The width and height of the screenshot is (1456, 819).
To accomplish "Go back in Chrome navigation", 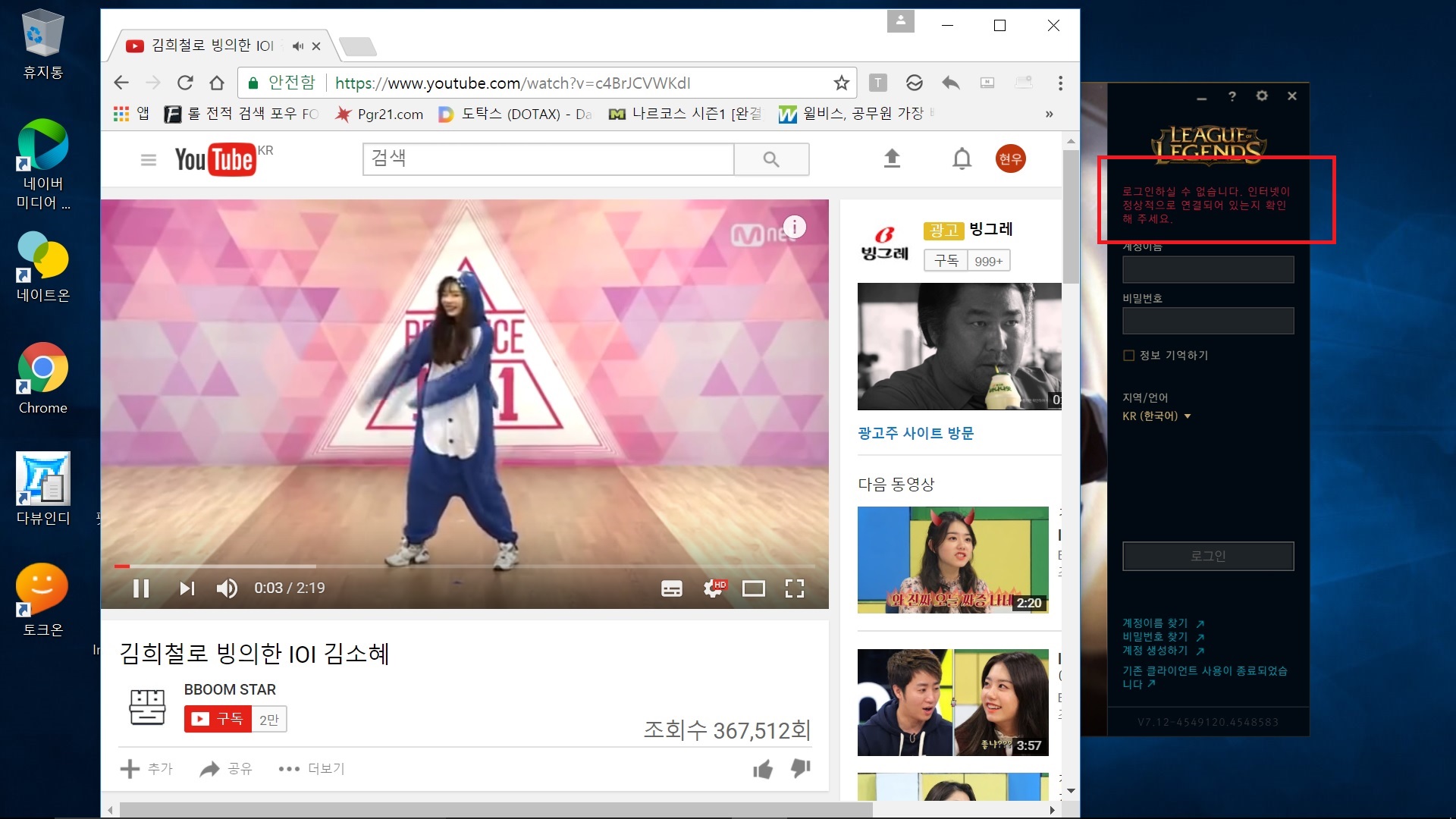I will tap(121, 83).
